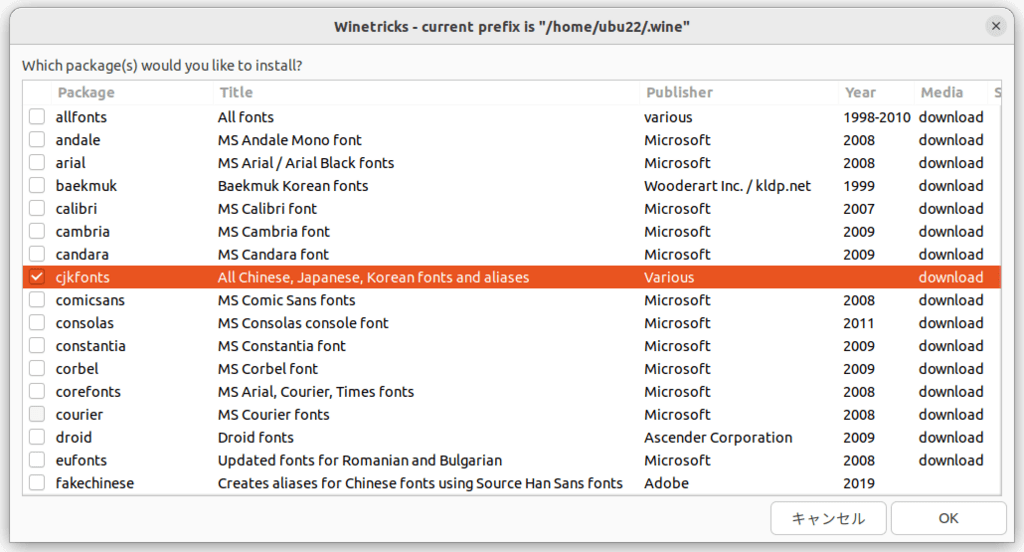1024x552 pixels.
Task: Click the キャンセル cancel button
Action: pos(828,519)
